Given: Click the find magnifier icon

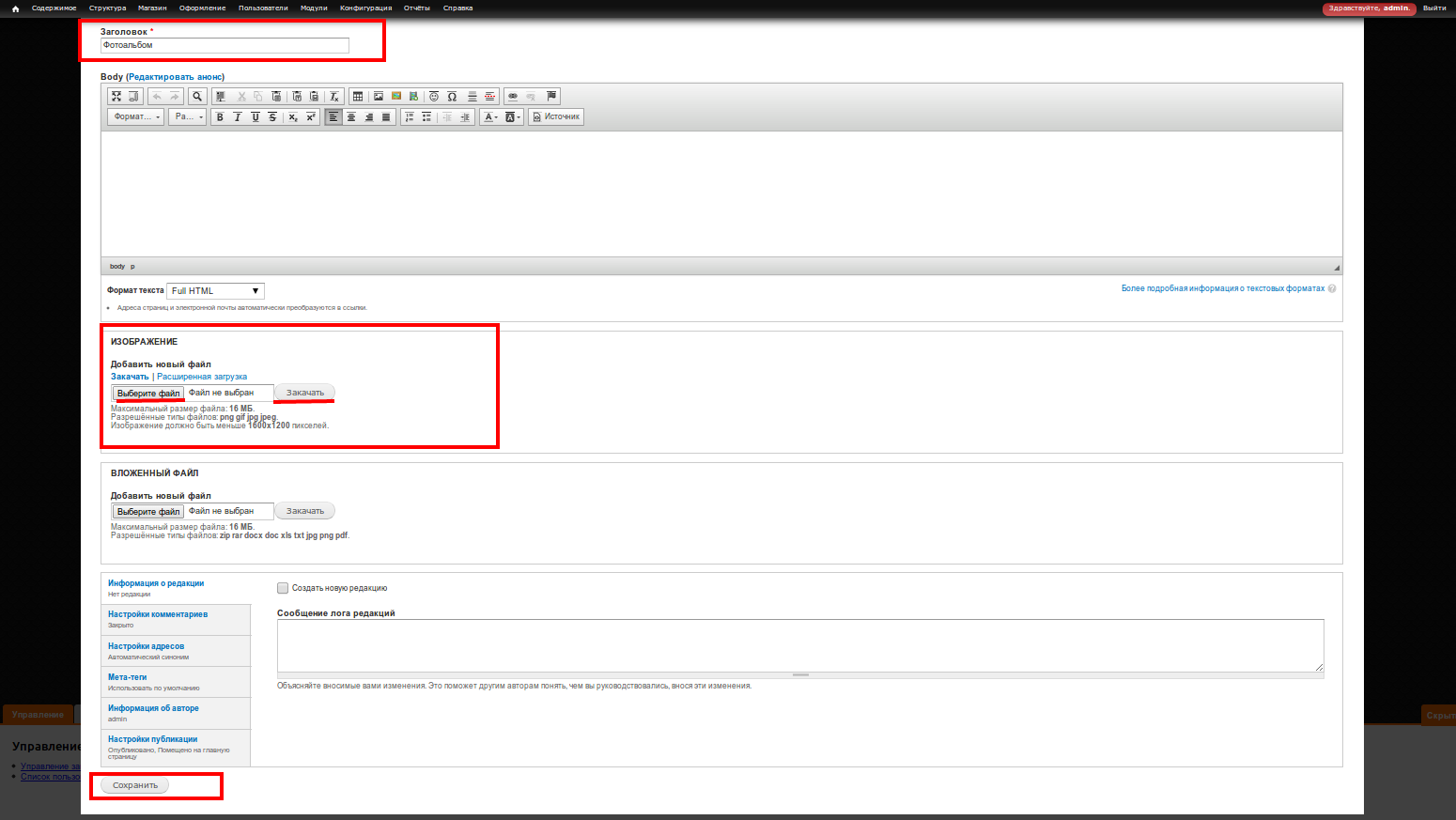Looking at the screenshot, I should click(197, 97).
